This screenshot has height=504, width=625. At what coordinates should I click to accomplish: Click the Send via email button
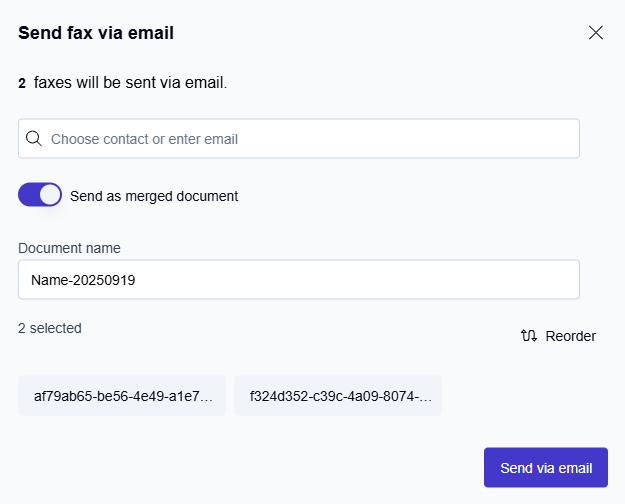546,467
